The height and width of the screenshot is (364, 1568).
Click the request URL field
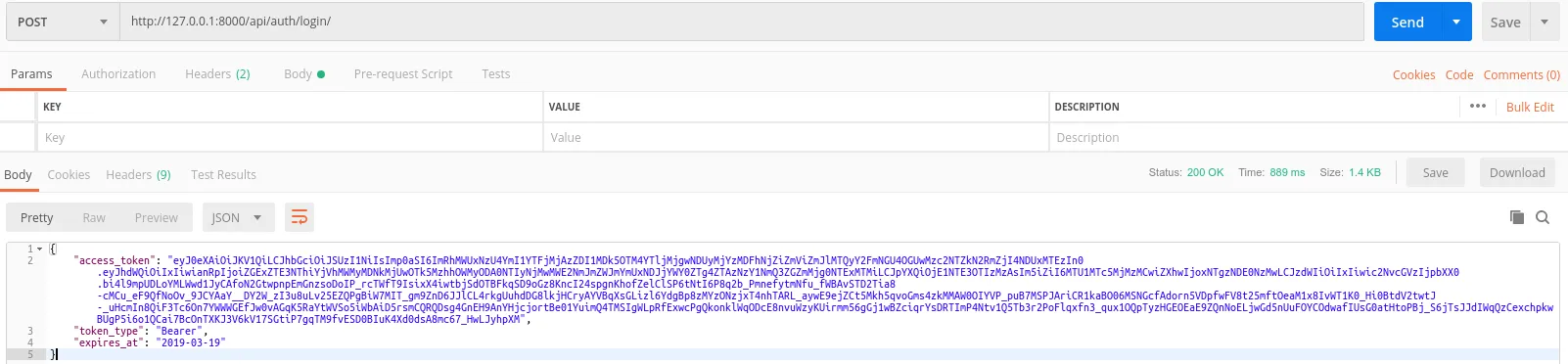[742, 22]
